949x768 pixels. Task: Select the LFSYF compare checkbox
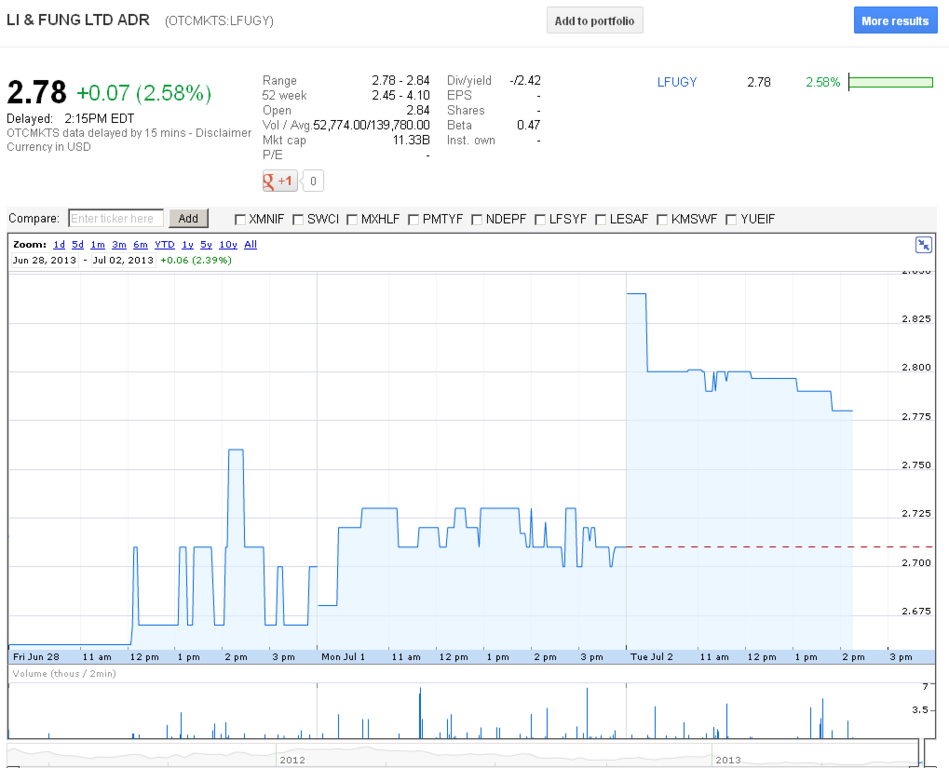(x=540, y=220)
